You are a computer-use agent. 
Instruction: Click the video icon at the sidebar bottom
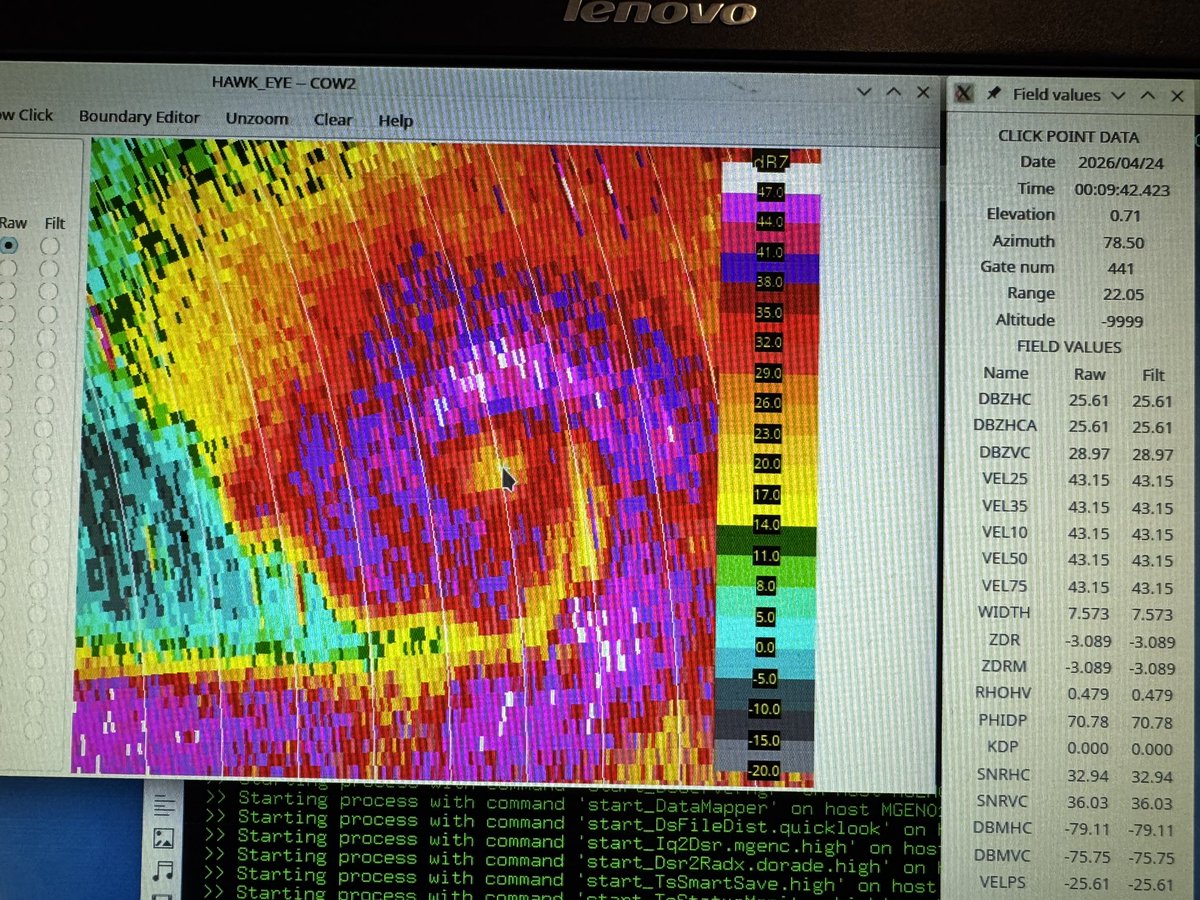pyautogui.click(x=162, y=897)
